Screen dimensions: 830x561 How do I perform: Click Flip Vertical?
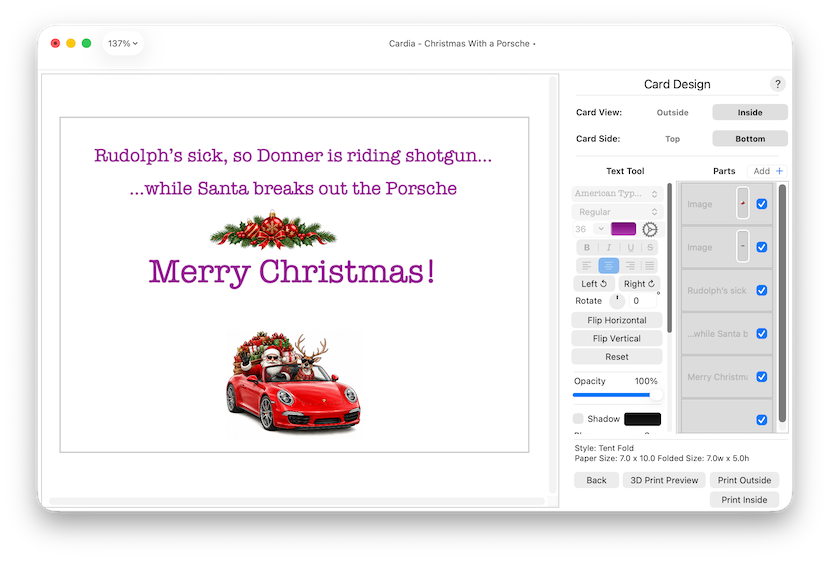click(x=617, y=338)
